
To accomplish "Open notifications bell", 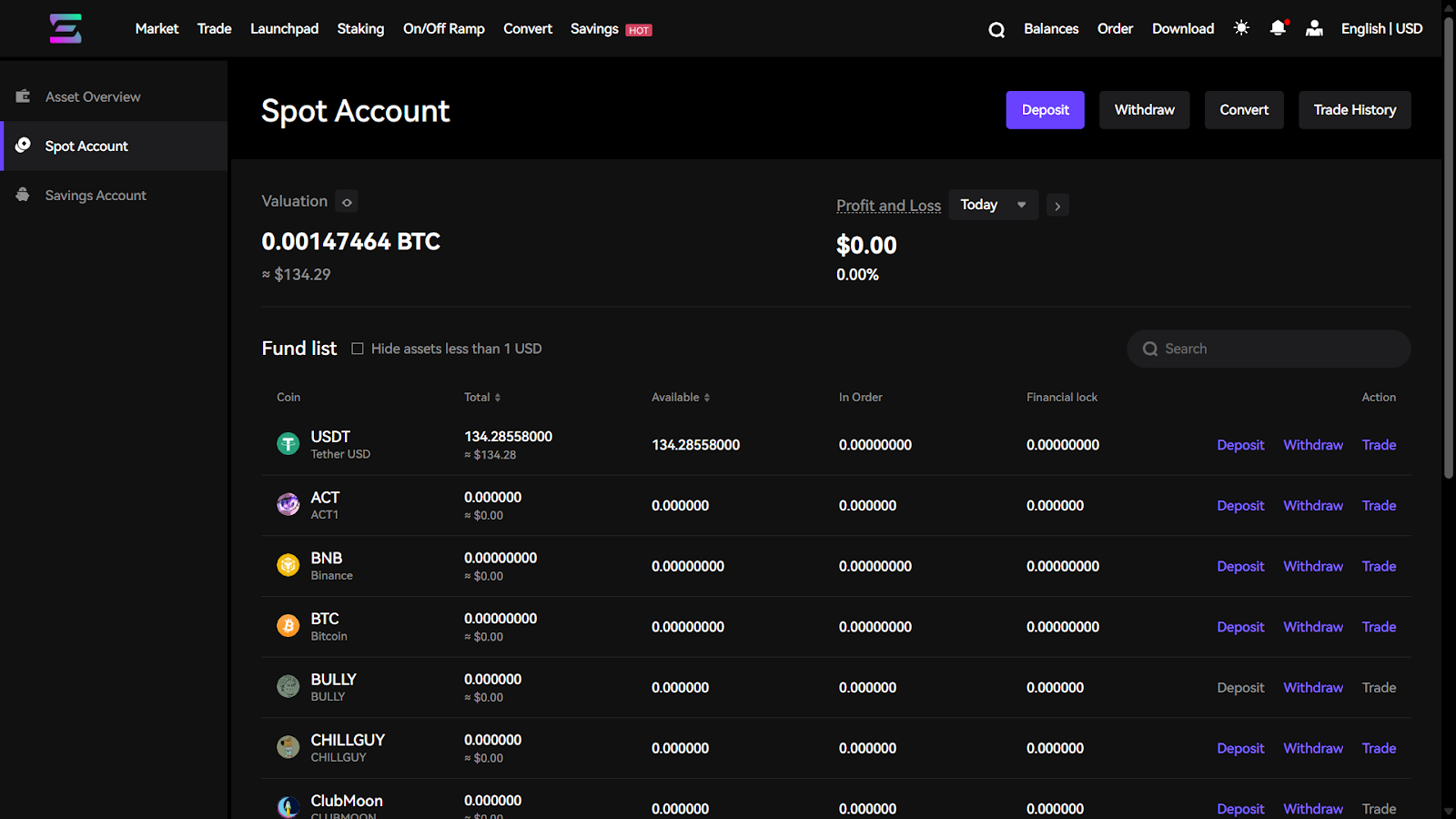I will (1278, 28).
